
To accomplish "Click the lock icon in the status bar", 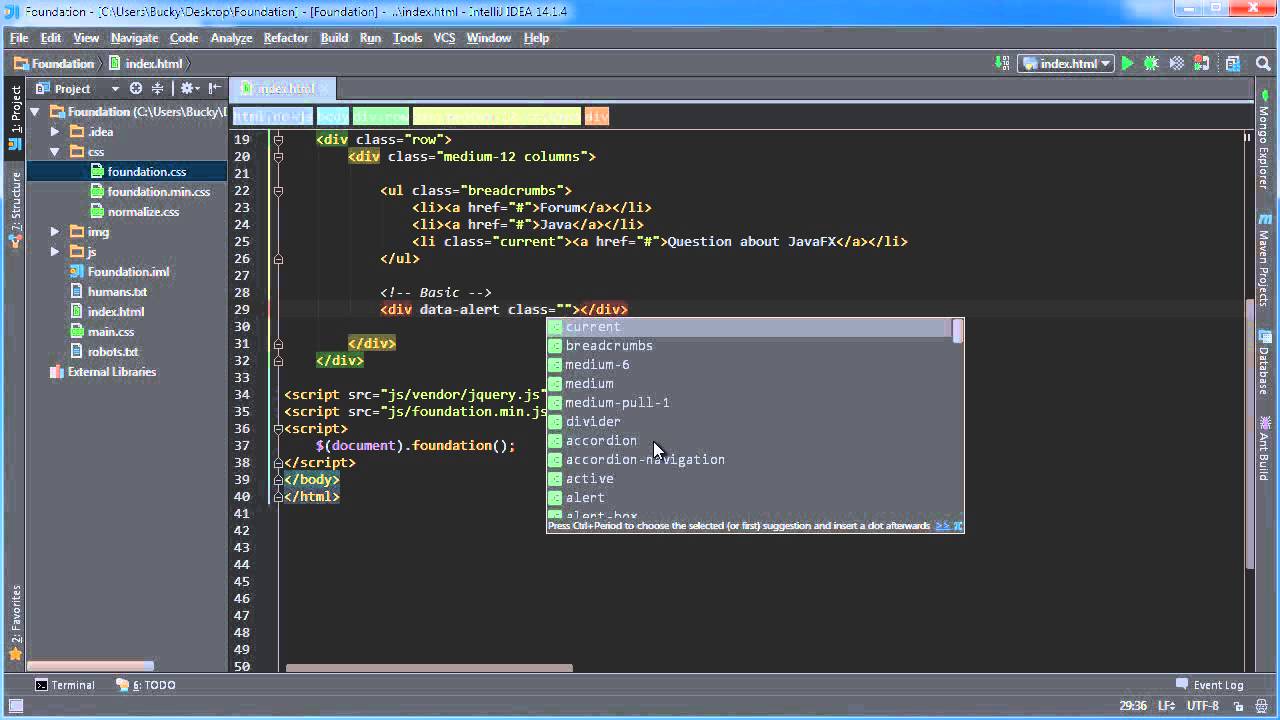I will click(x=1238, y=706).
